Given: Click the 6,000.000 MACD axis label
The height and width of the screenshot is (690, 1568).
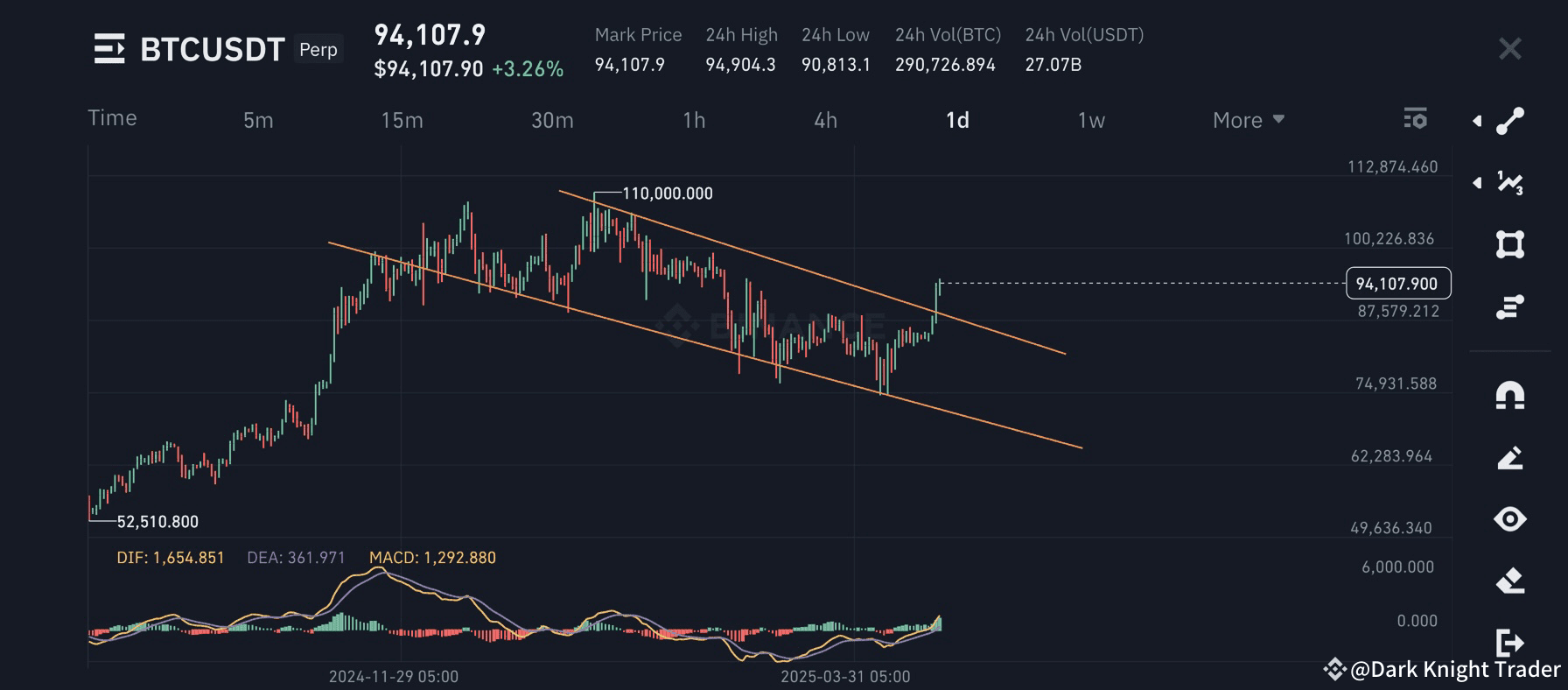Looking at the screenshot, I should pos(1397,567).
